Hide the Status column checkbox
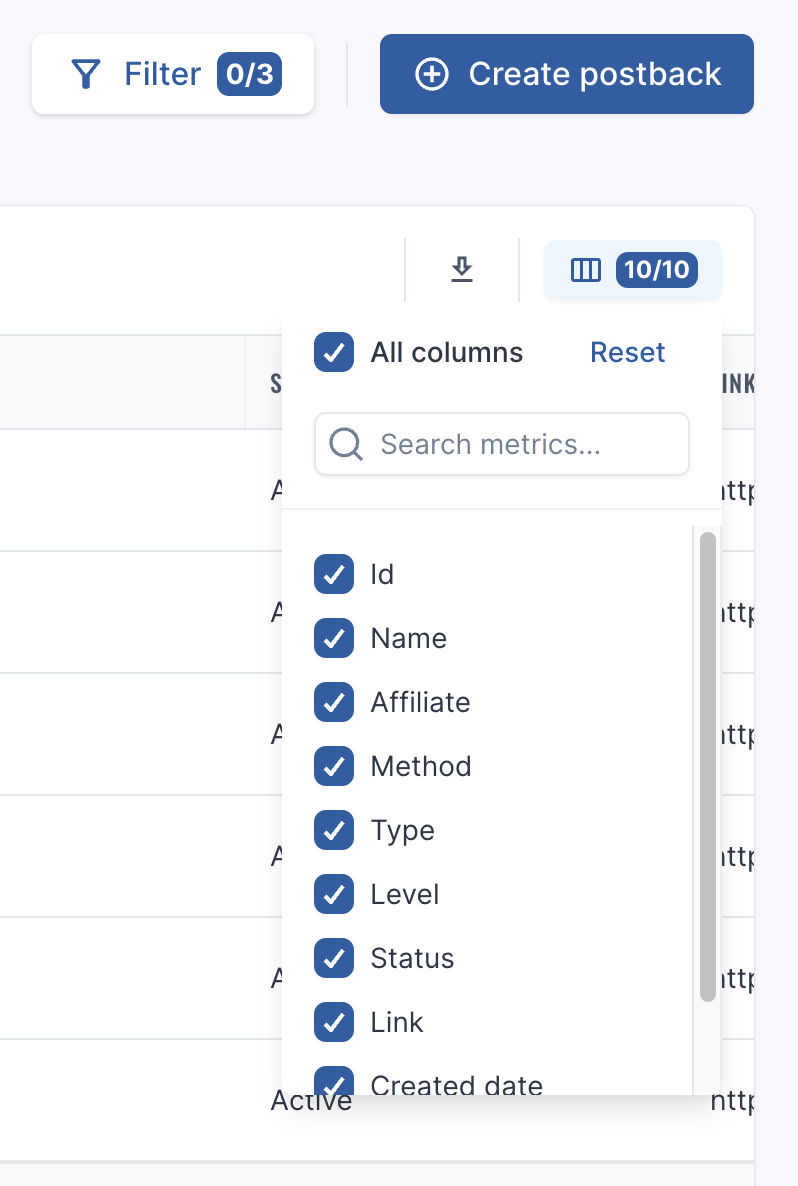Screen dimensions: 798x1186 (334, 958)
